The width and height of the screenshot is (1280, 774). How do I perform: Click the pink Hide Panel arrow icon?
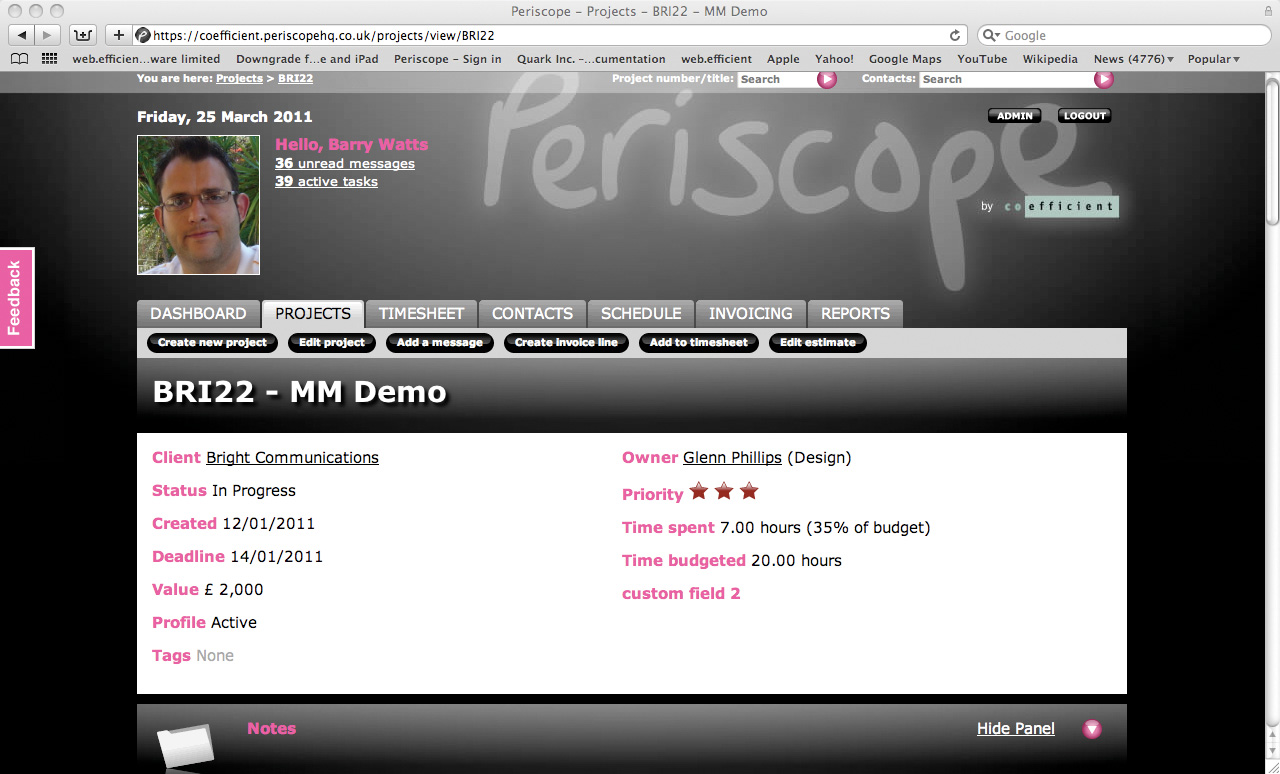tap(1092, 729)
